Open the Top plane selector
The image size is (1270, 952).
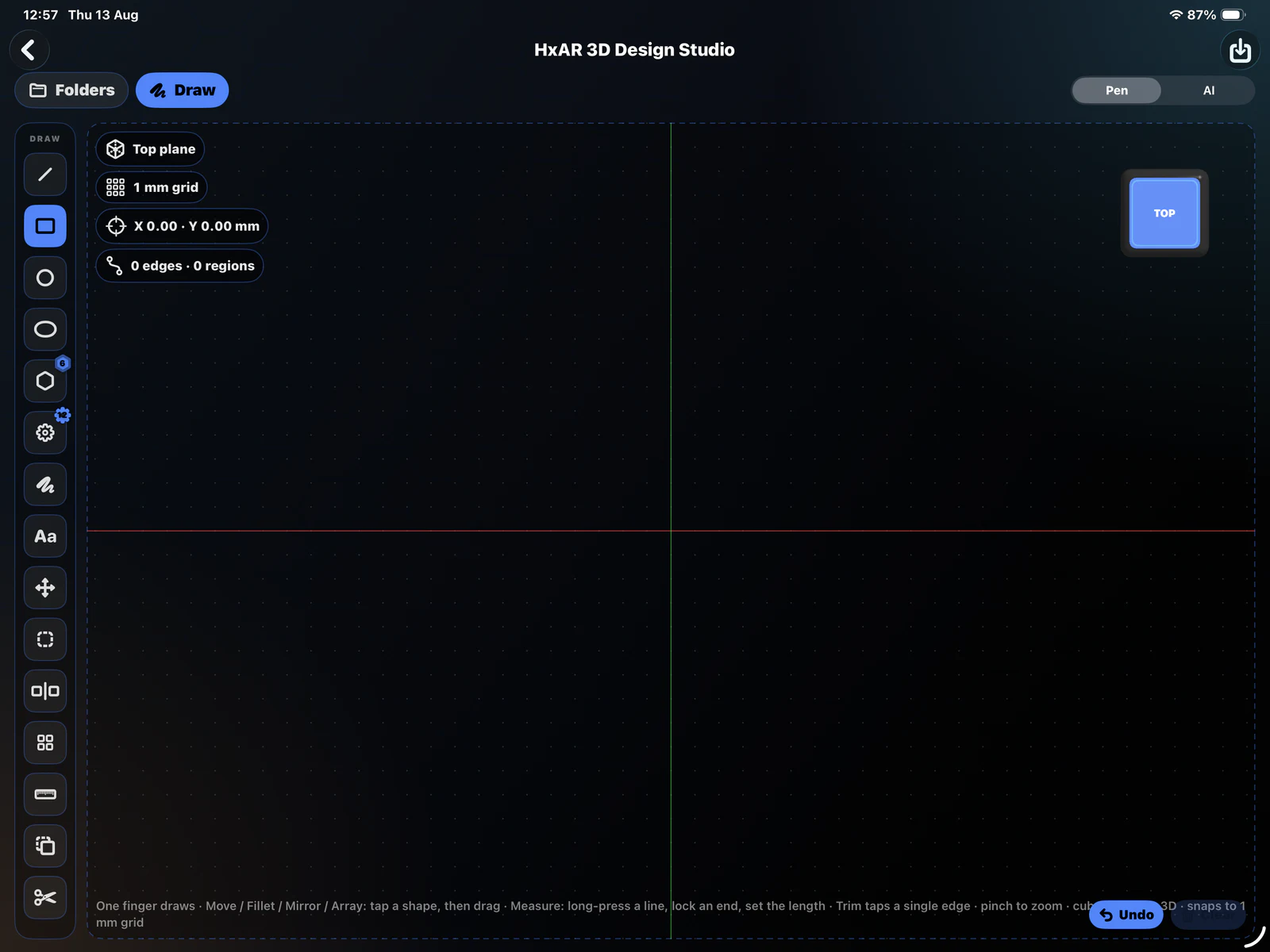click(x=150, y=149)
